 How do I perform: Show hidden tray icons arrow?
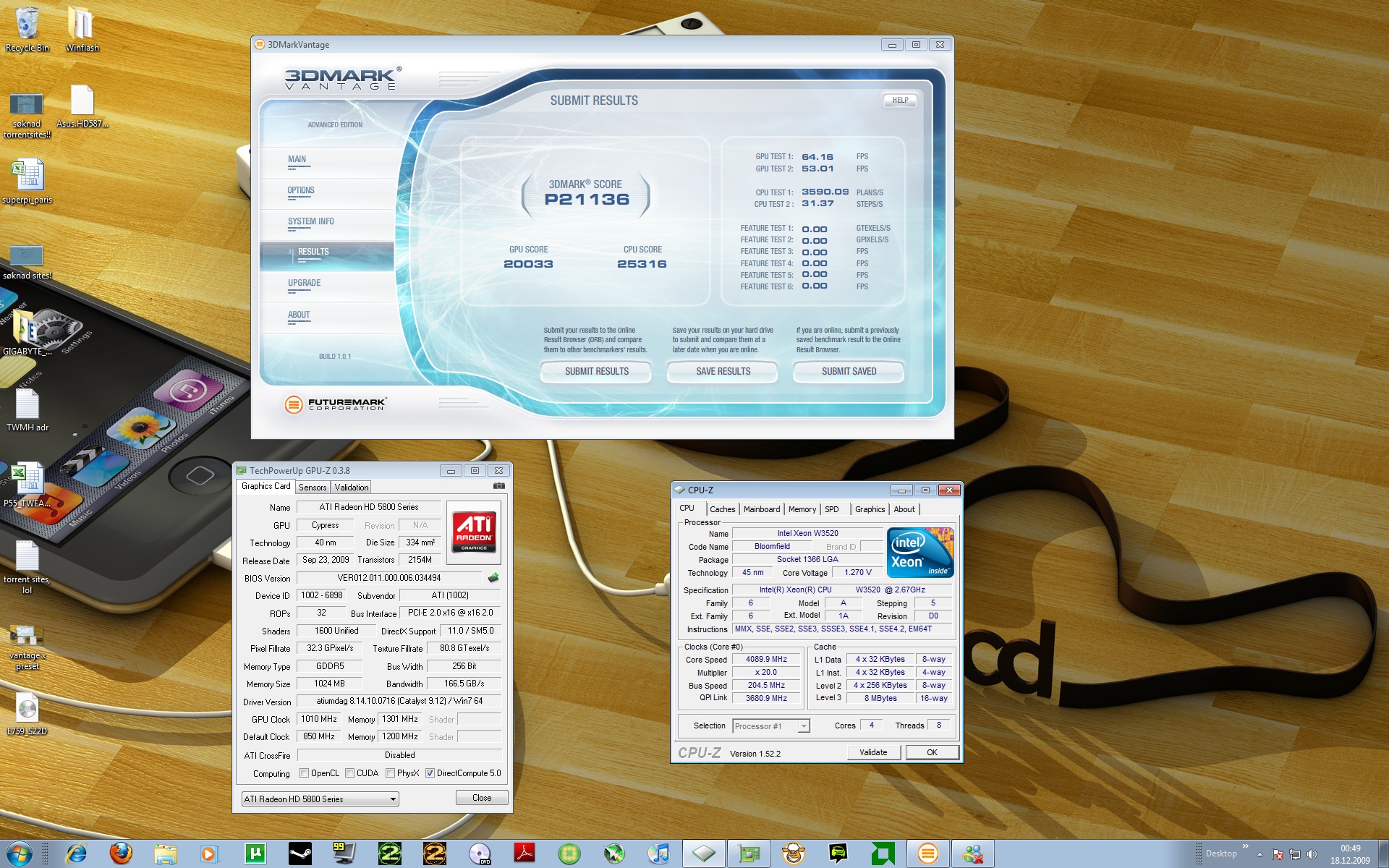[1260, 854]
